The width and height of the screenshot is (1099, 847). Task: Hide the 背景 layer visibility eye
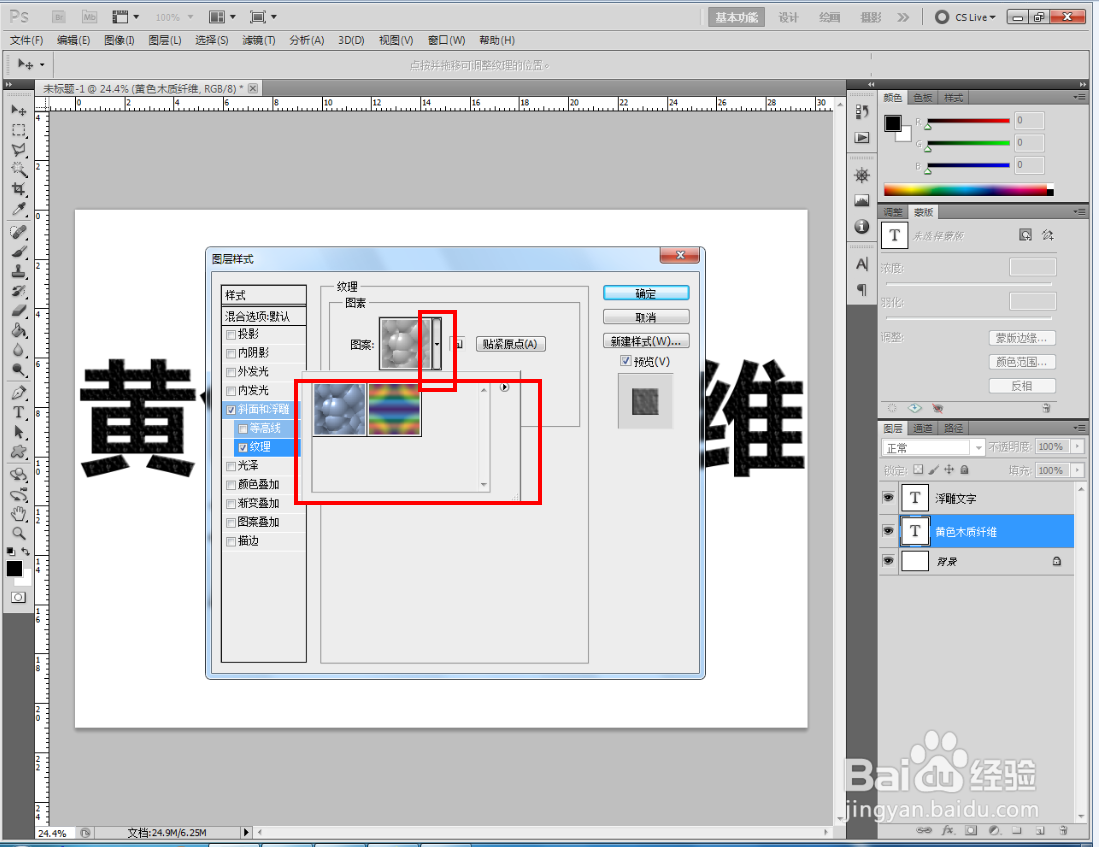888,561
